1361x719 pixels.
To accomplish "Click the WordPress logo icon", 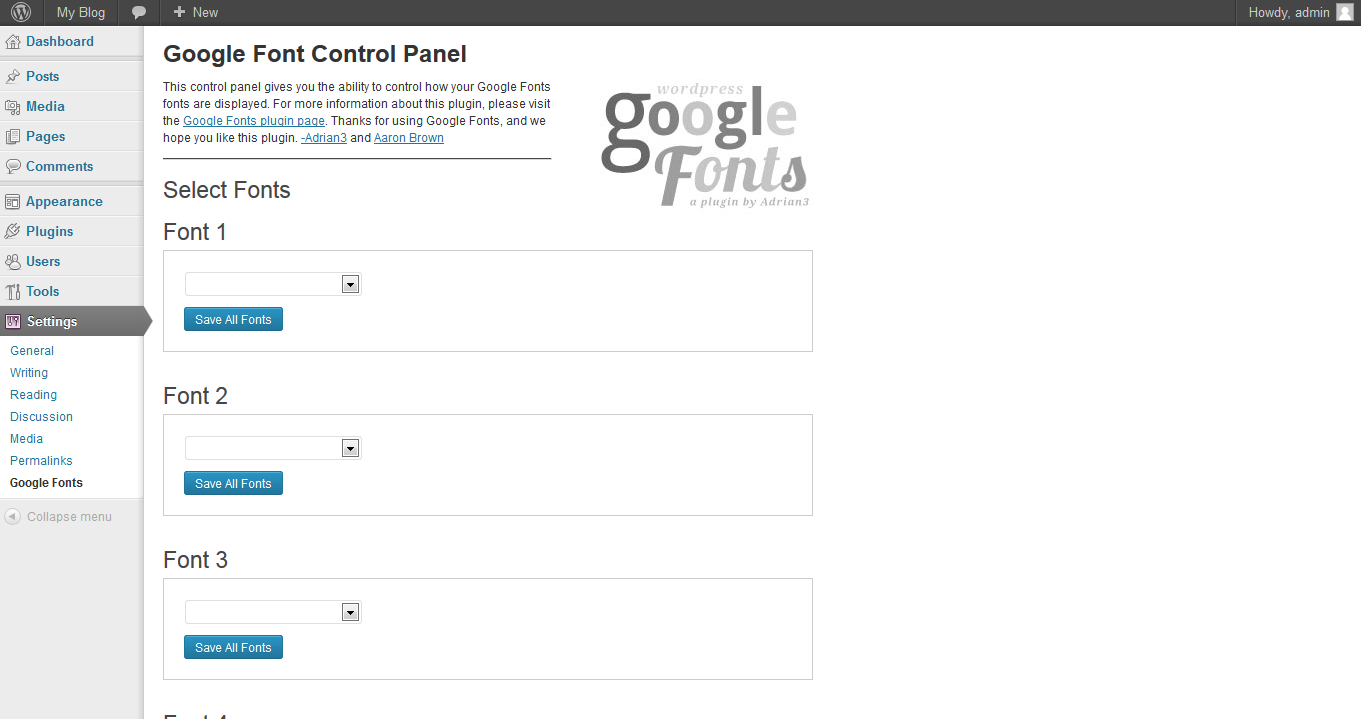I will 21,12.
